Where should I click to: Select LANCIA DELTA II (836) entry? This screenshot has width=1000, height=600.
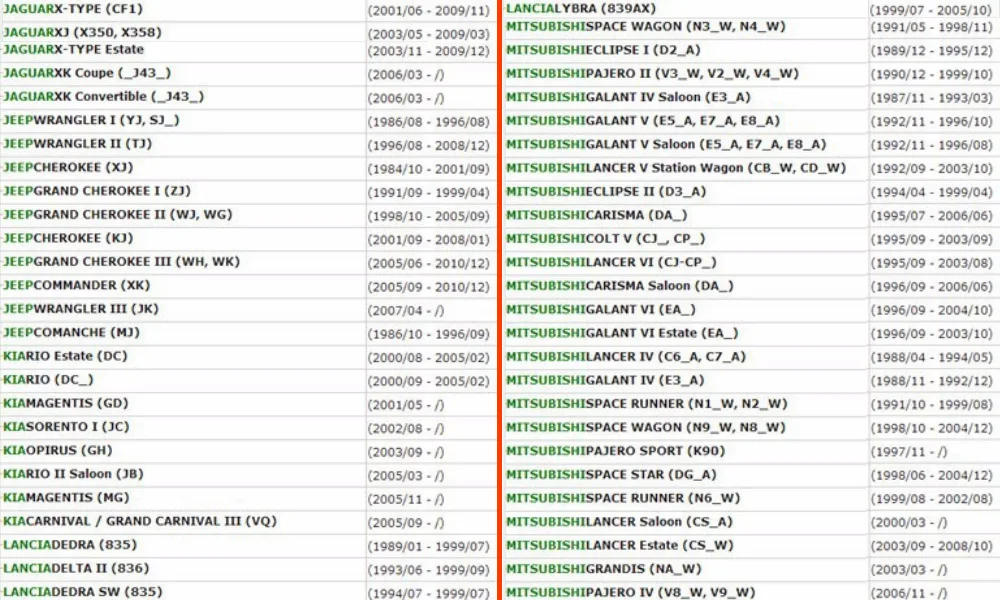click(x=76, y=568)
